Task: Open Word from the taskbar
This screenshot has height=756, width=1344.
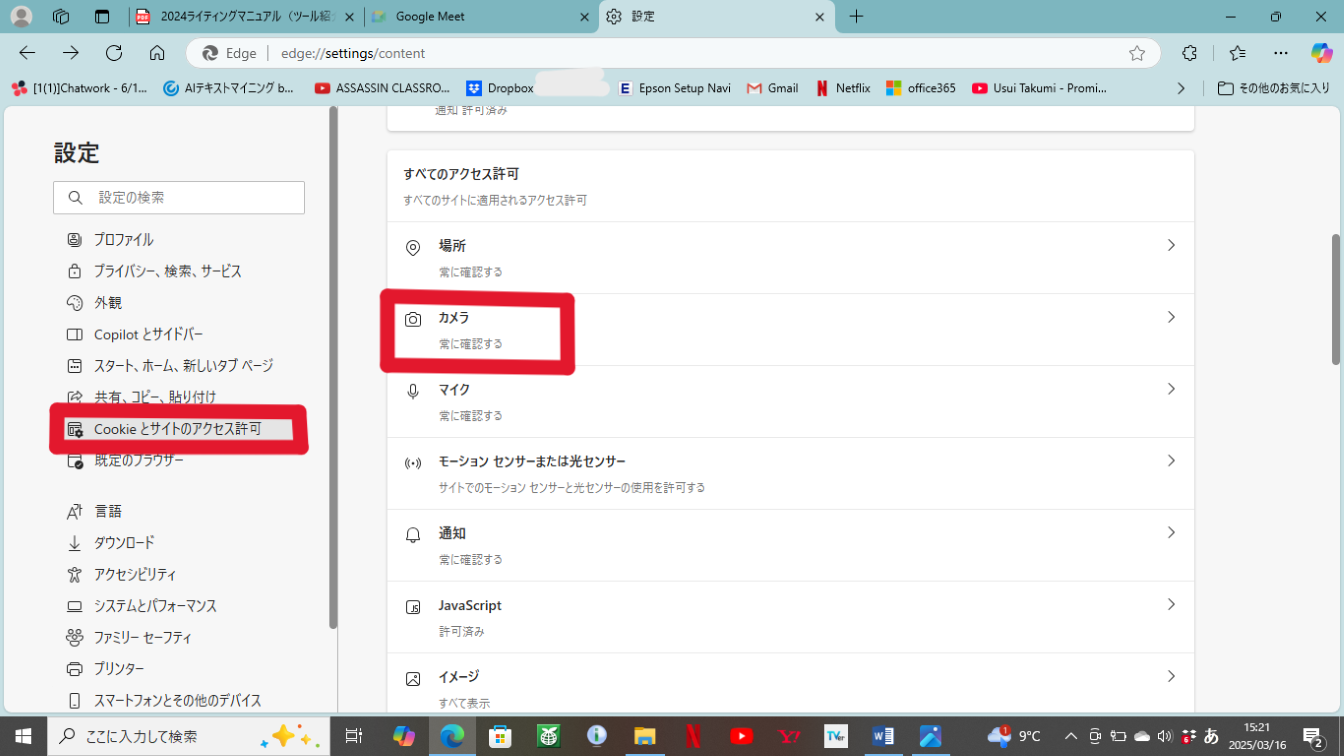Action: (882, 736)
